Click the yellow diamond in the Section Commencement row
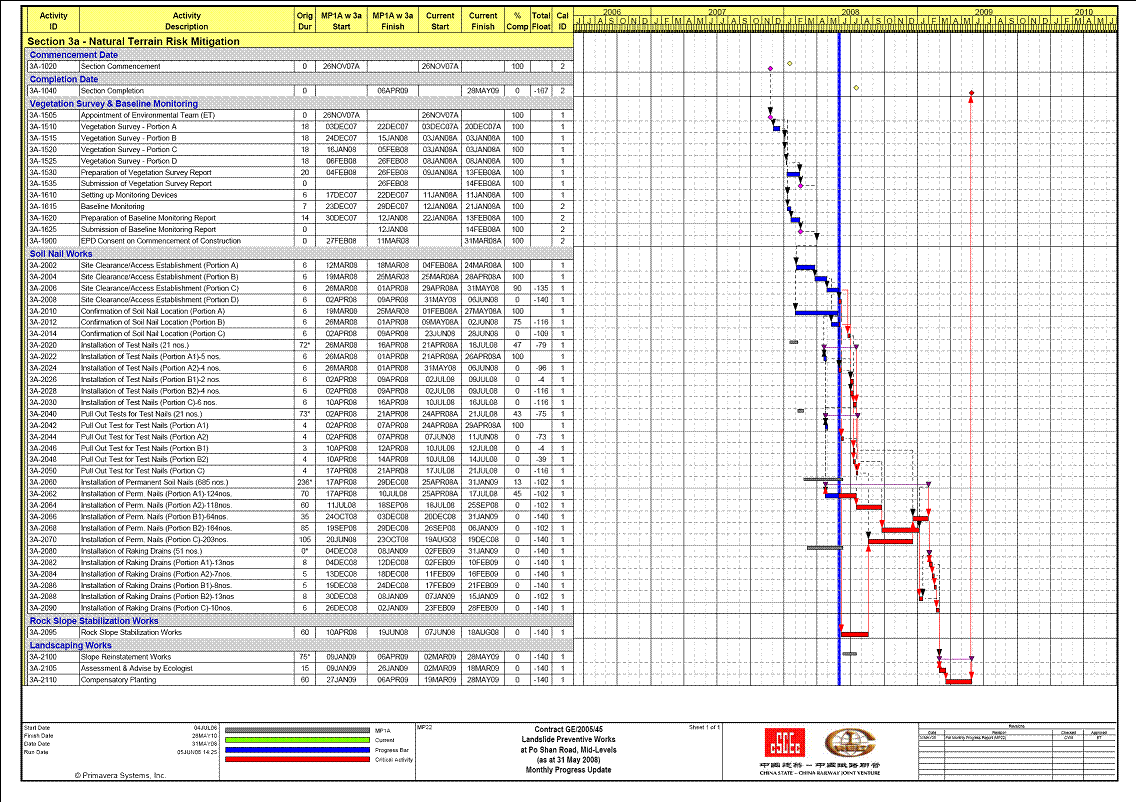1137x803 pixels. 789,63
